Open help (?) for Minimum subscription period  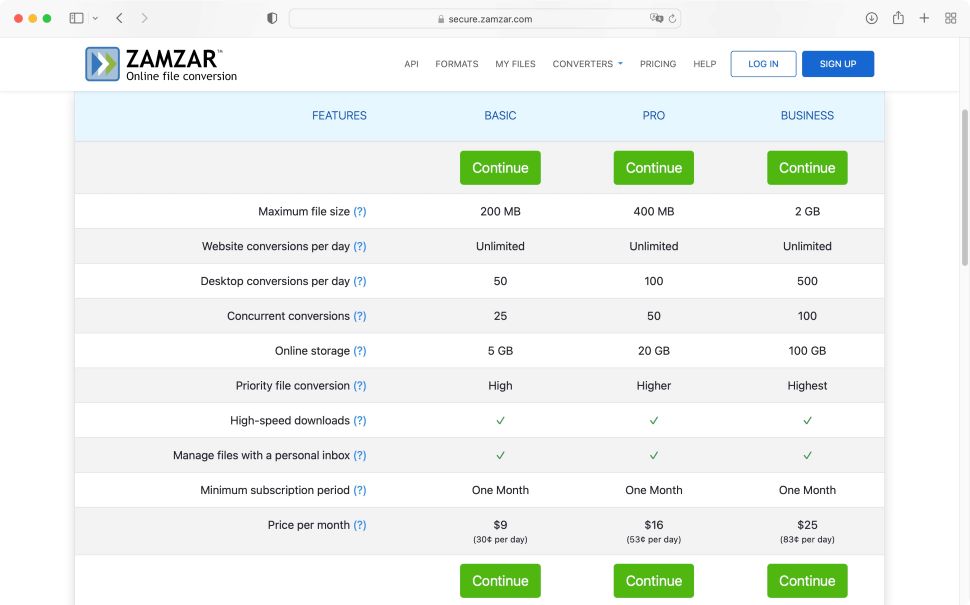359,490
